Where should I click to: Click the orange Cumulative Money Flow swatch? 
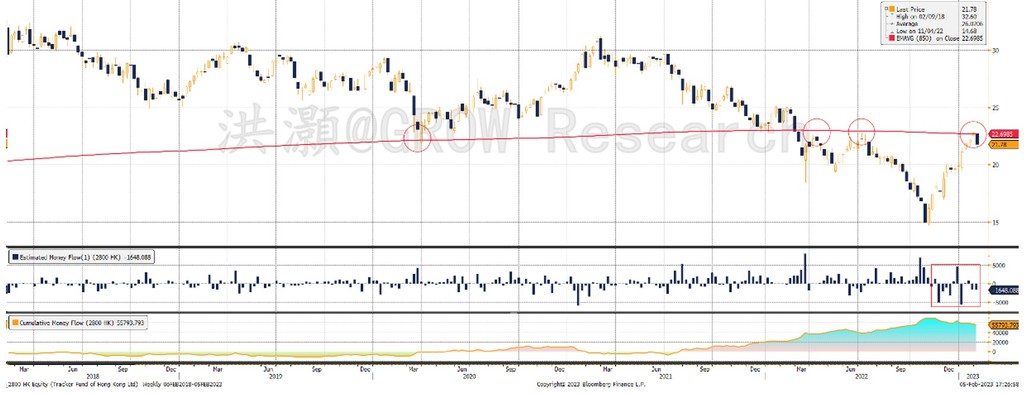(x=14, y=322)
